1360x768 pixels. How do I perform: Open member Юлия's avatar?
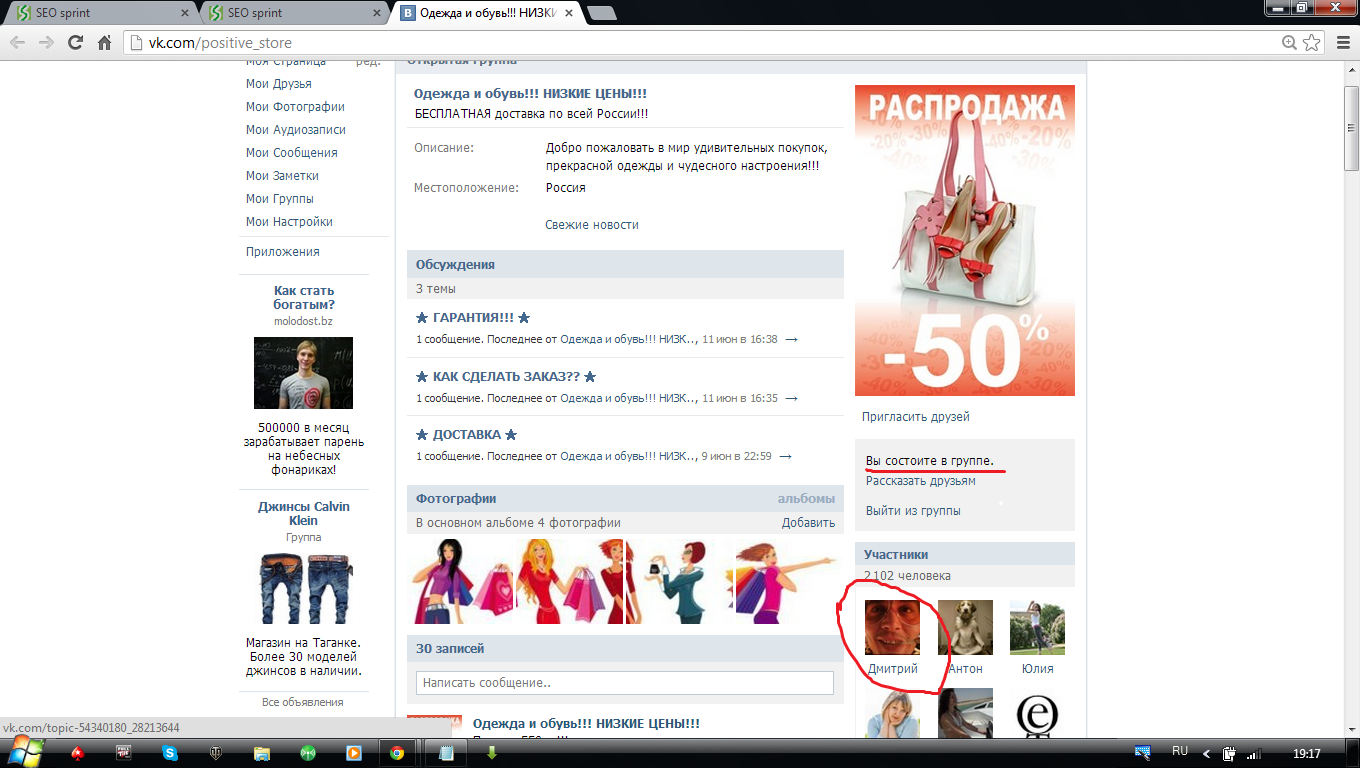pyautogui.click(x=1037, y=628)
